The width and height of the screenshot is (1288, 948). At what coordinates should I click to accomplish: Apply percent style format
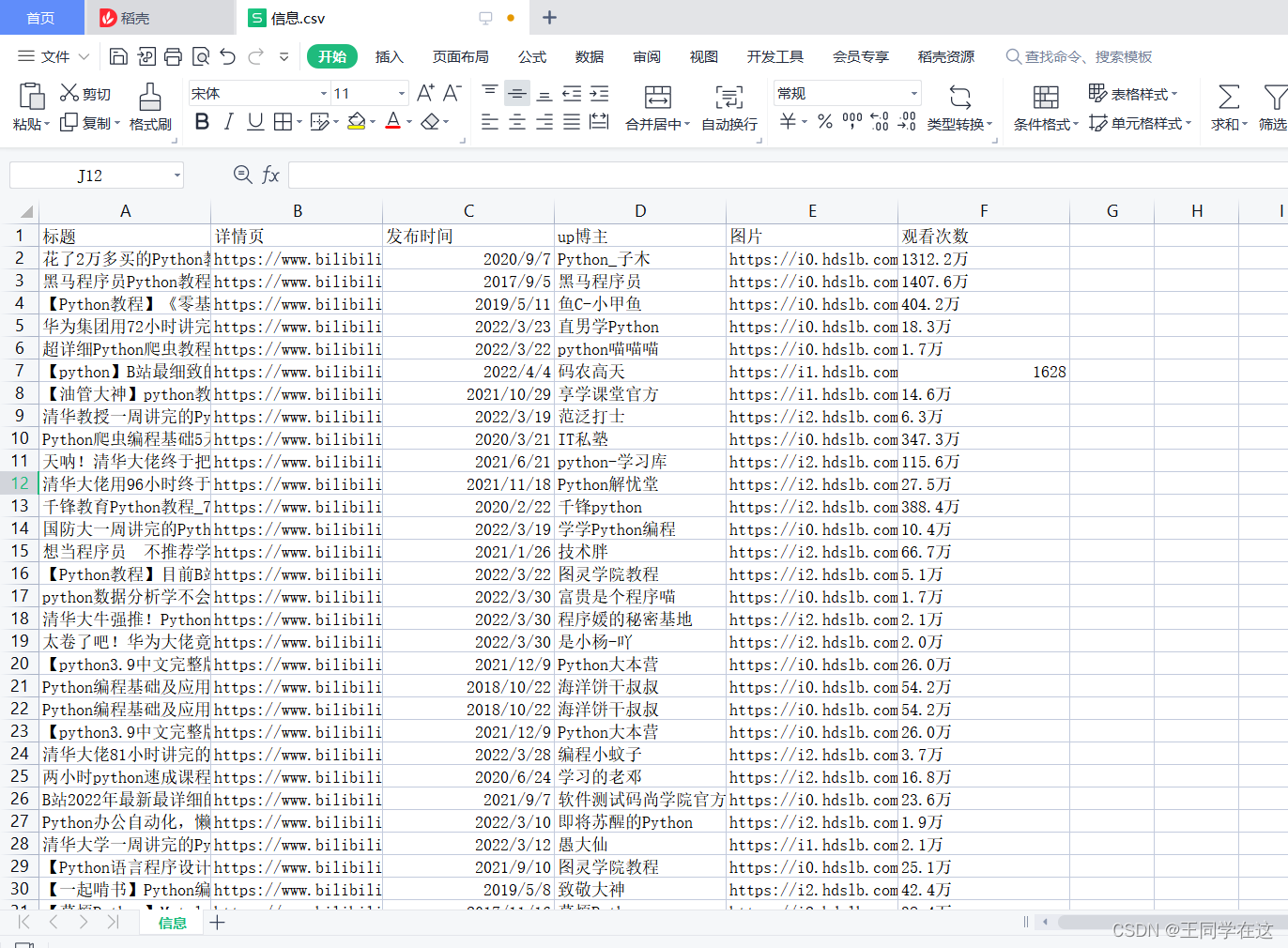coord(825,122)
